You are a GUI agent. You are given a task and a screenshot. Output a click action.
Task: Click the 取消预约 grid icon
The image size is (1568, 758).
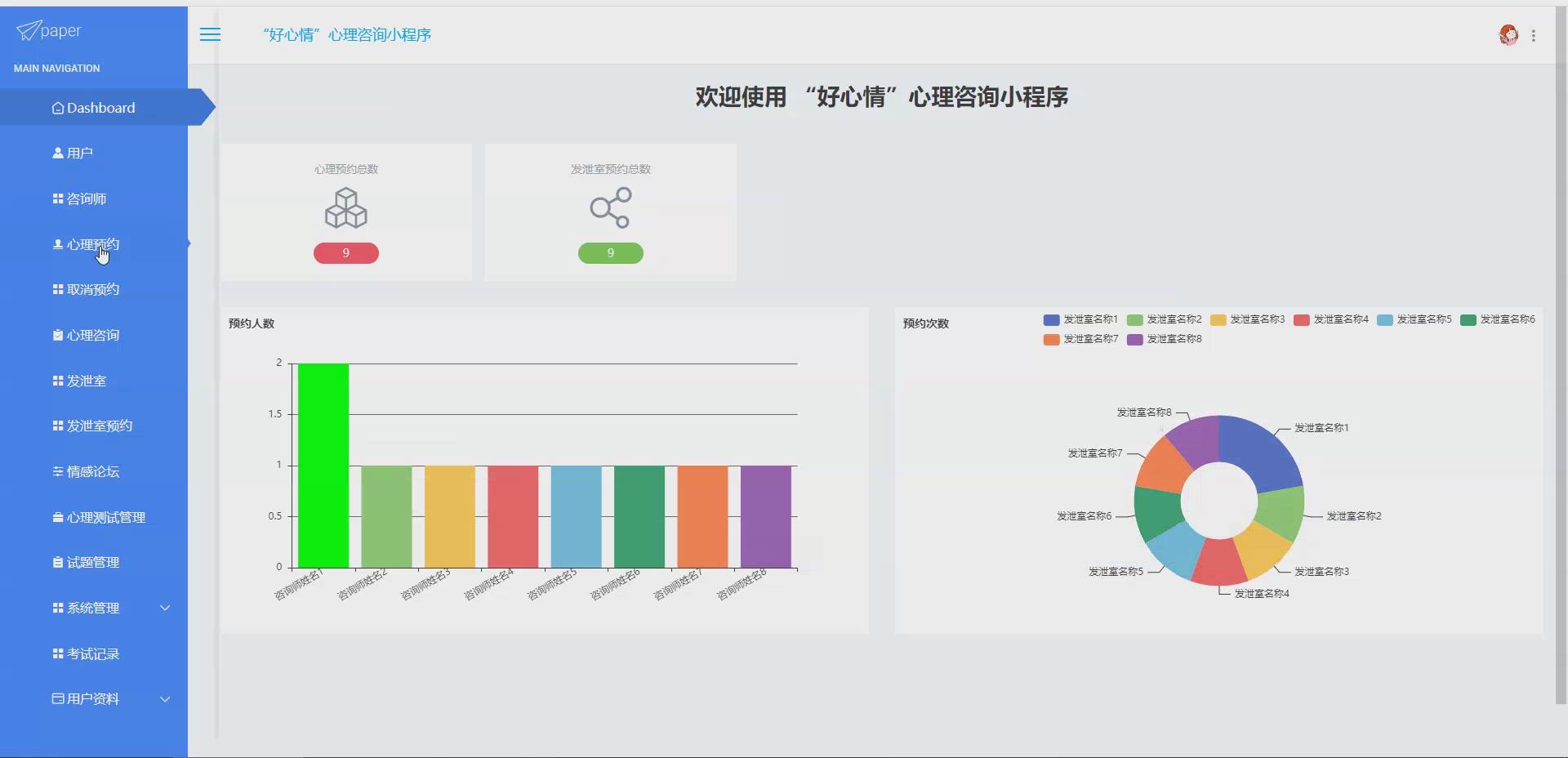click(58, 289)
